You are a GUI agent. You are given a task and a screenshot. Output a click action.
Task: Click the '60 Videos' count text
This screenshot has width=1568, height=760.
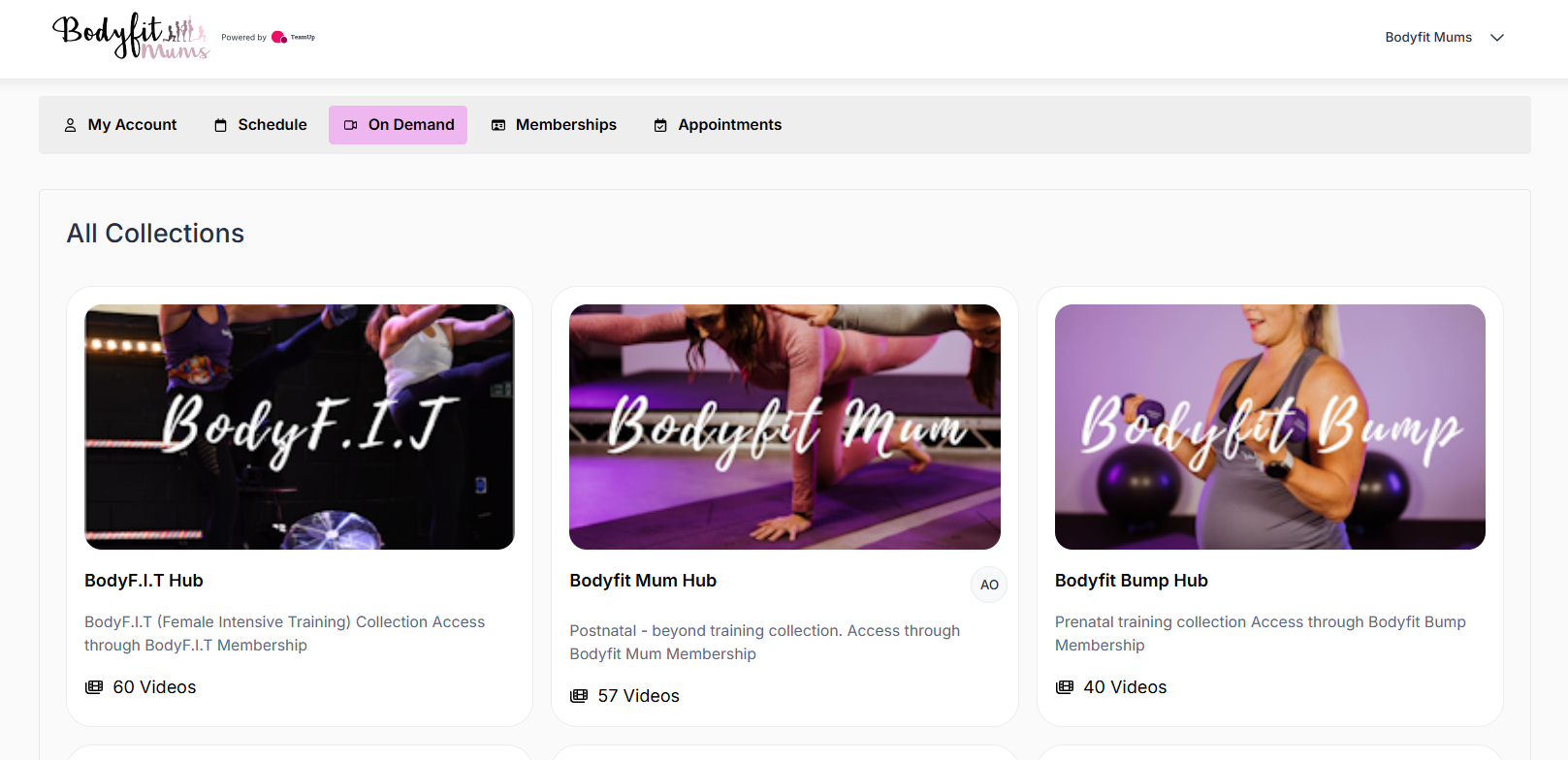click(154, 687)
